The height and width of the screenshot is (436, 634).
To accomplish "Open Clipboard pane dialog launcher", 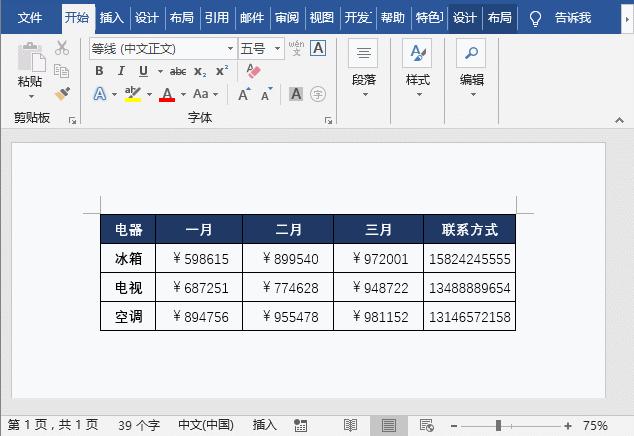I will tap(72, 120).
